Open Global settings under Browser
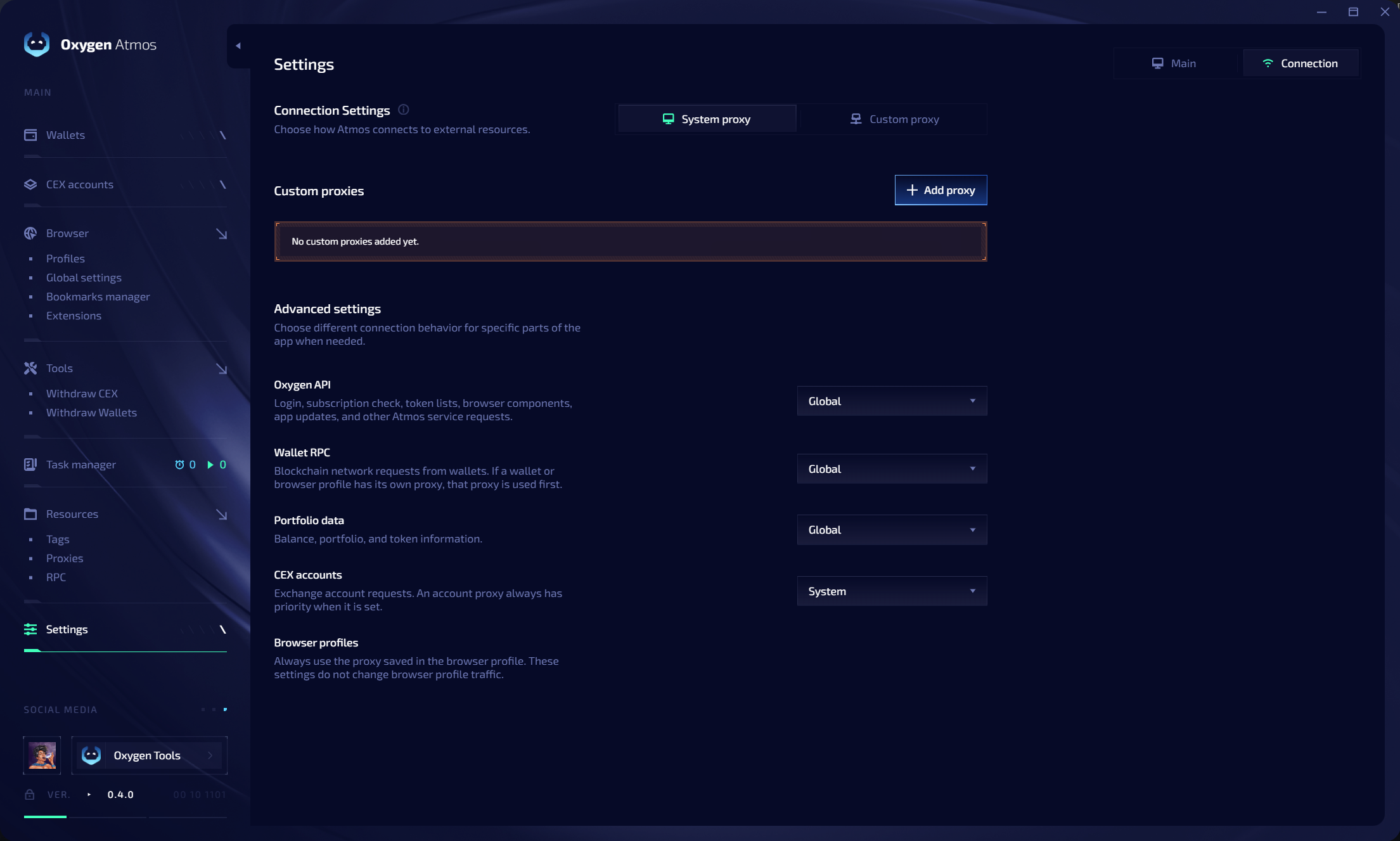The width and height of the screenshot is (1400, 841). [84, 278]
